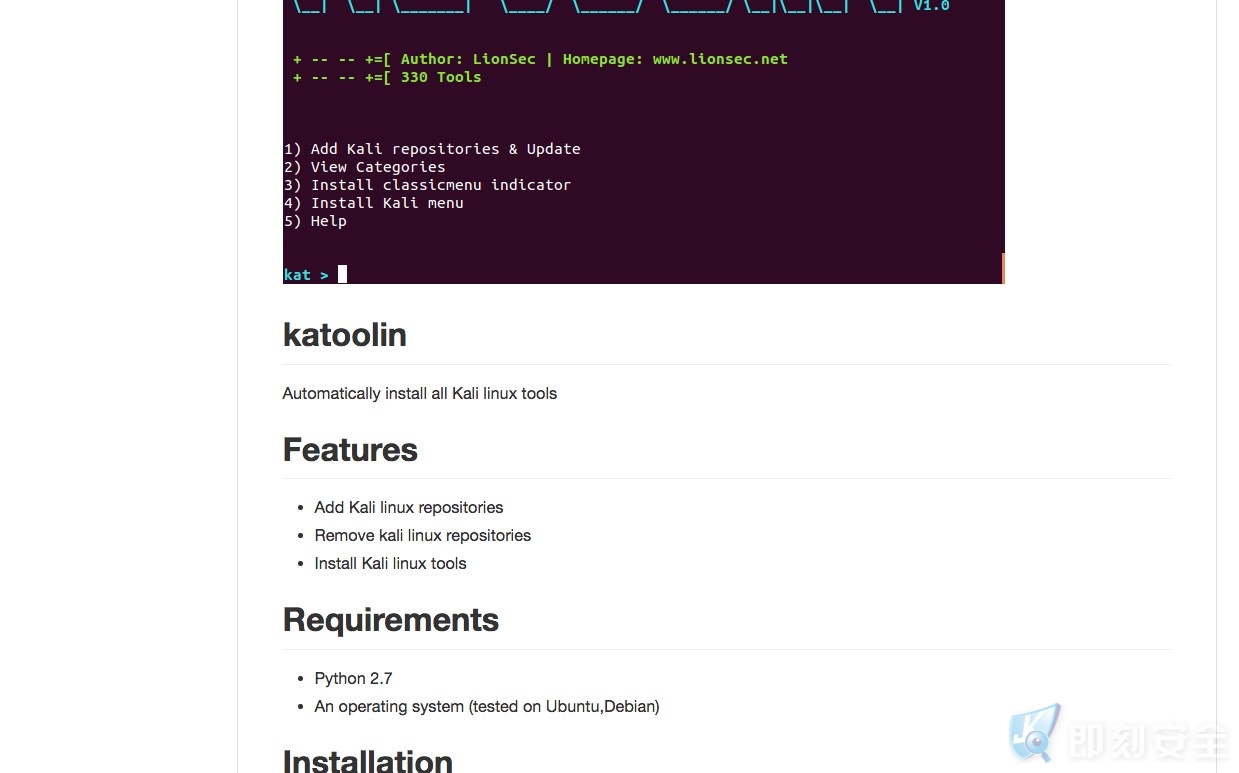The height and width of the screenshot is (773, 1239).
Task: Click 'Add Kali linux repositories' list item
Action: 409,508
